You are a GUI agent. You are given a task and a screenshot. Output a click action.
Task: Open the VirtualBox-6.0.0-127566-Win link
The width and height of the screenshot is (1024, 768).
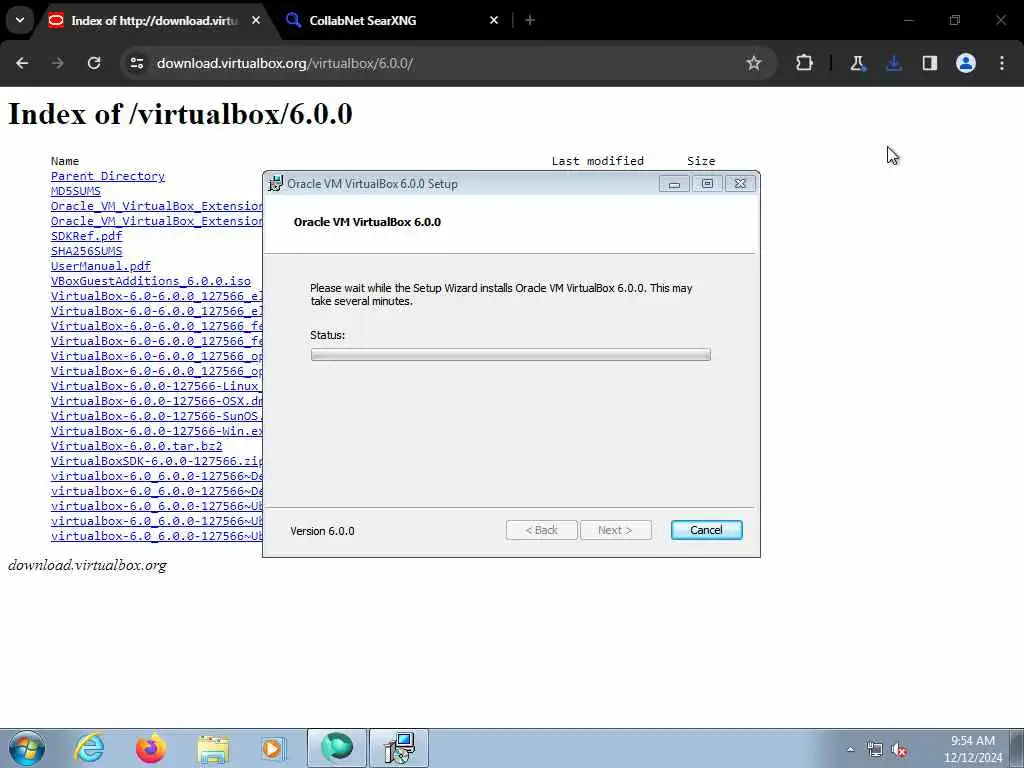click(x=157, y=431)
